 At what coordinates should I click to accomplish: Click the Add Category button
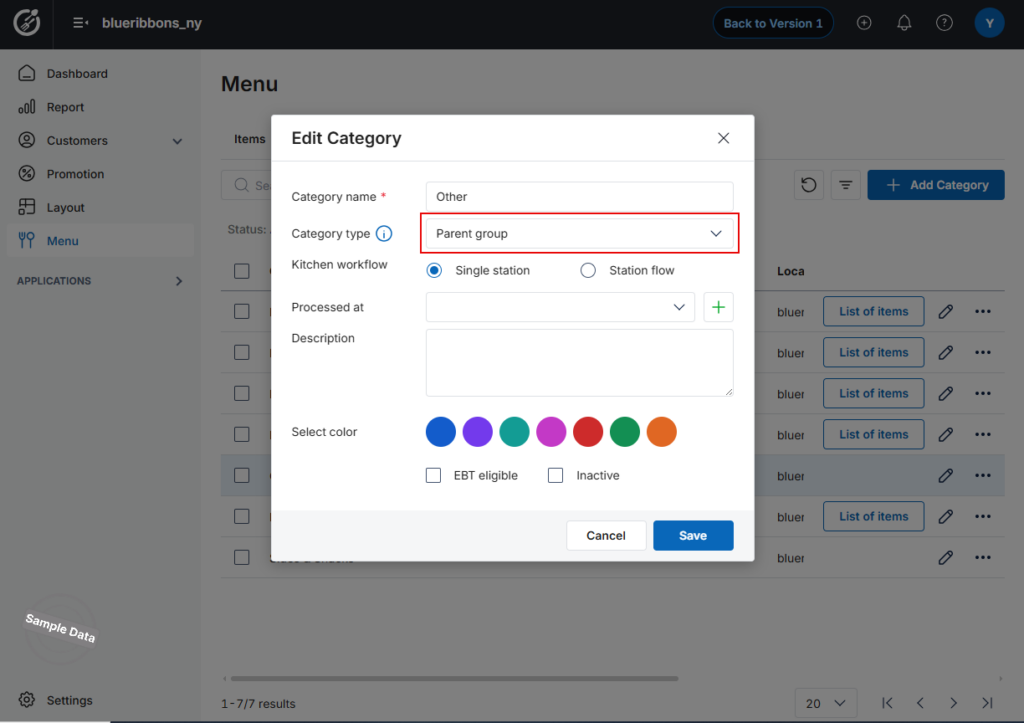tap(936, 185)
